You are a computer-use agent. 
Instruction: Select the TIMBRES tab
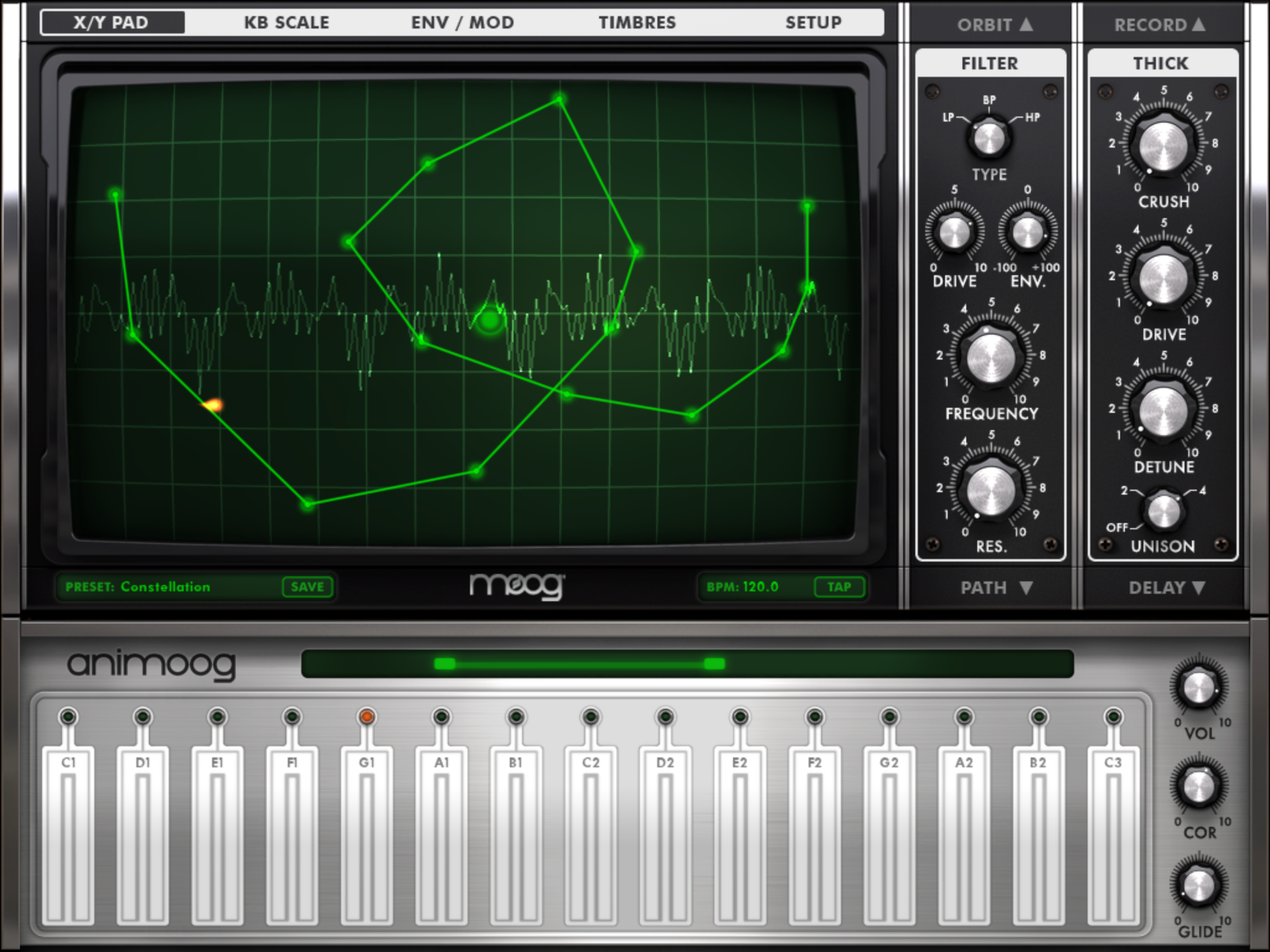coord(637,23)
